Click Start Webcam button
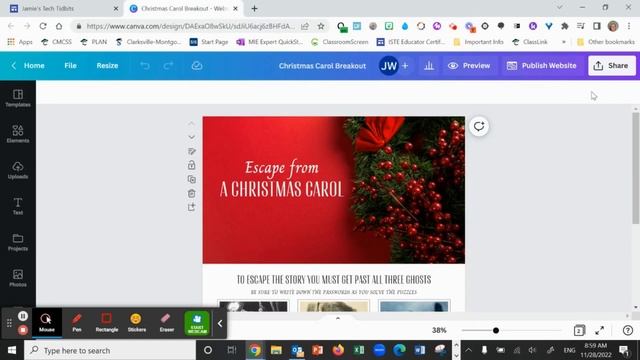 point(197,323)
